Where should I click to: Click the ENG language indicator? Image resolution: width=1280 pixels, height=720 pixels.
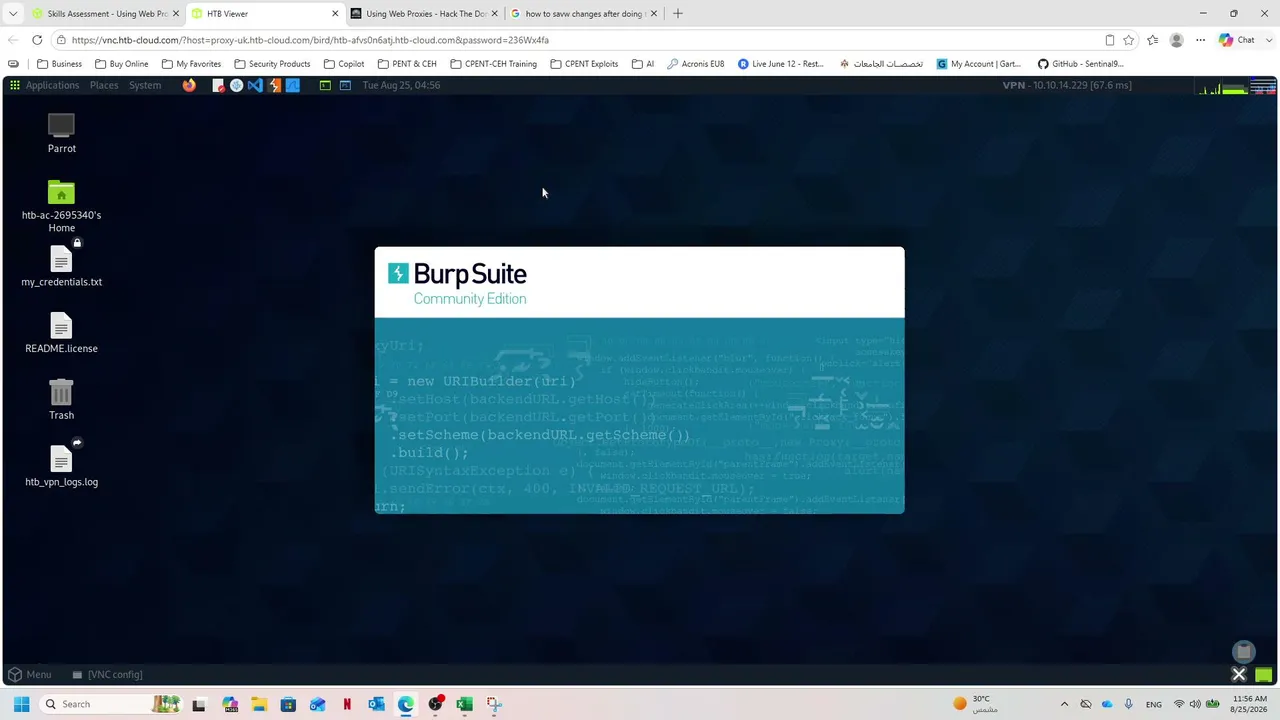click(x=1153, y=704)
